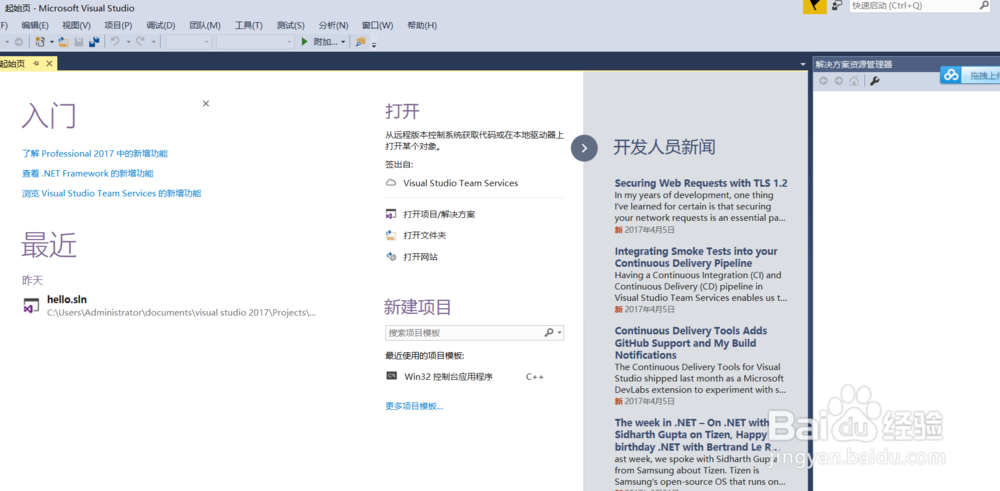This screenshot has width=1000, height=491.
Task: Toggle the pin on the 起始页 tab
Action: (36, 64)
